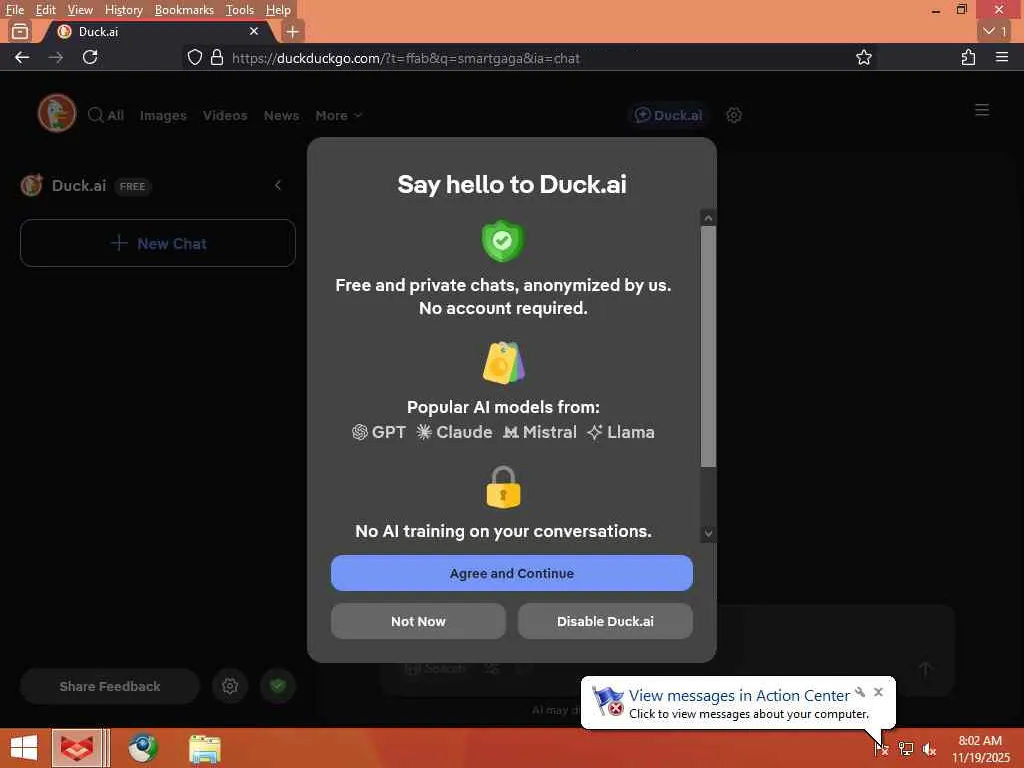Click the Duck.ai pill button in header
This screenshot has height=768, width=1024.
pyautogui.click(x=669, y=115)
